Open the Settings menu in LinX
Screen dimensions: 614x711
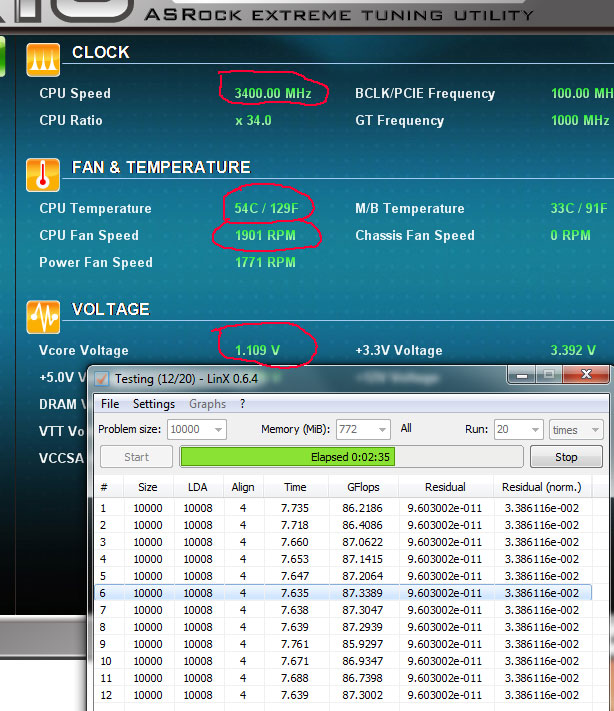(x=154, y=404)
